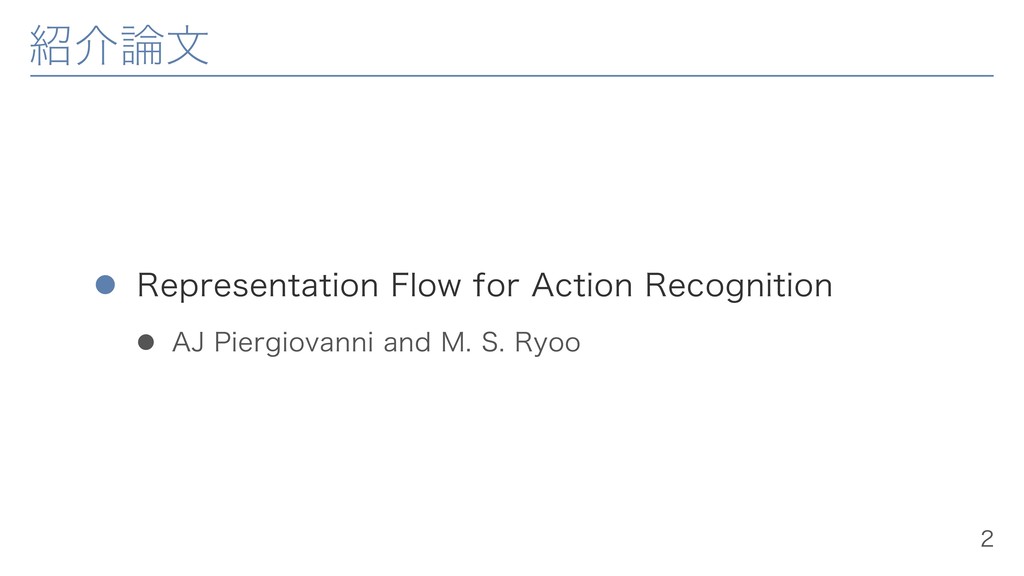
Task: Click the kanji 文 in the heading
Action: 187,45
